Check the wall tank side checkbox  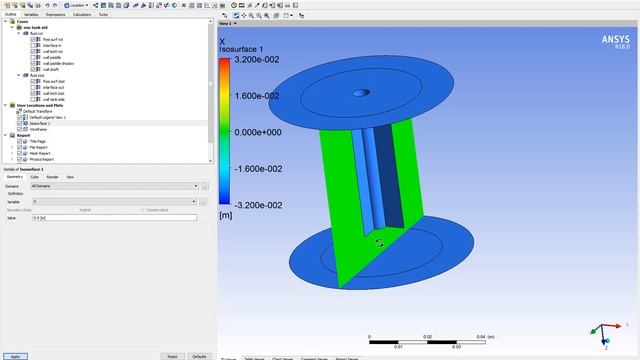tap(33, 99)
